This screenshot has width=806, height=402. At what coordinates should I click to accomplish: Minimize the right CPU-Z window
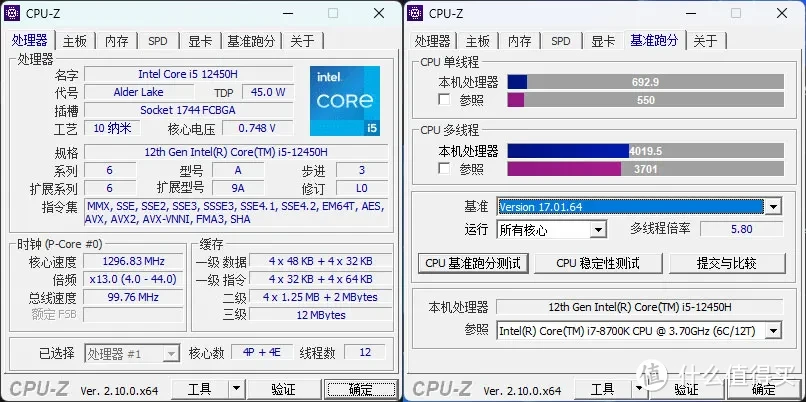point(689,13)
